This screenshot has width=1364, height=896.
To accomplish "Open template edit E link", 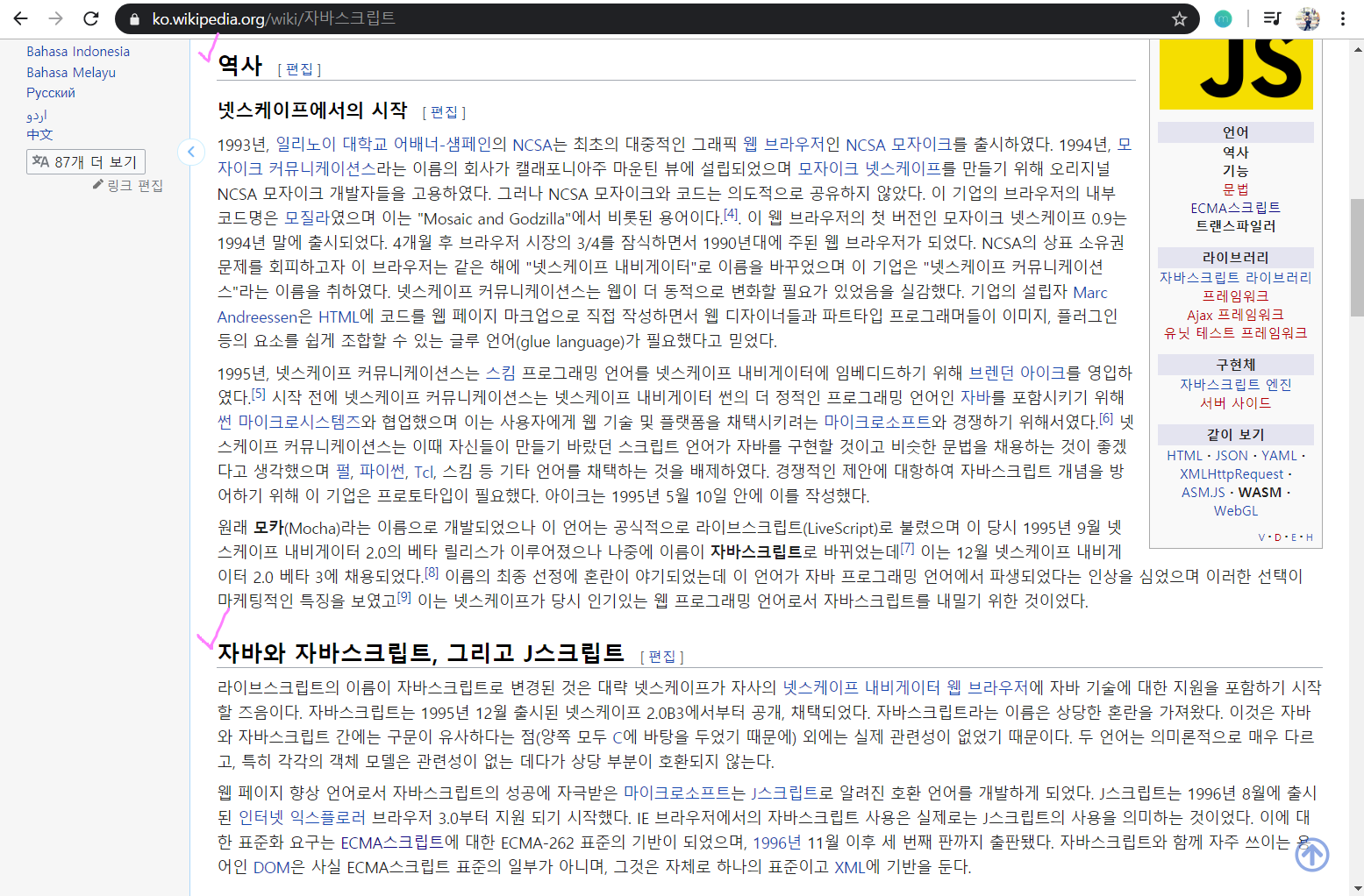I will [x=1294, y=537].
